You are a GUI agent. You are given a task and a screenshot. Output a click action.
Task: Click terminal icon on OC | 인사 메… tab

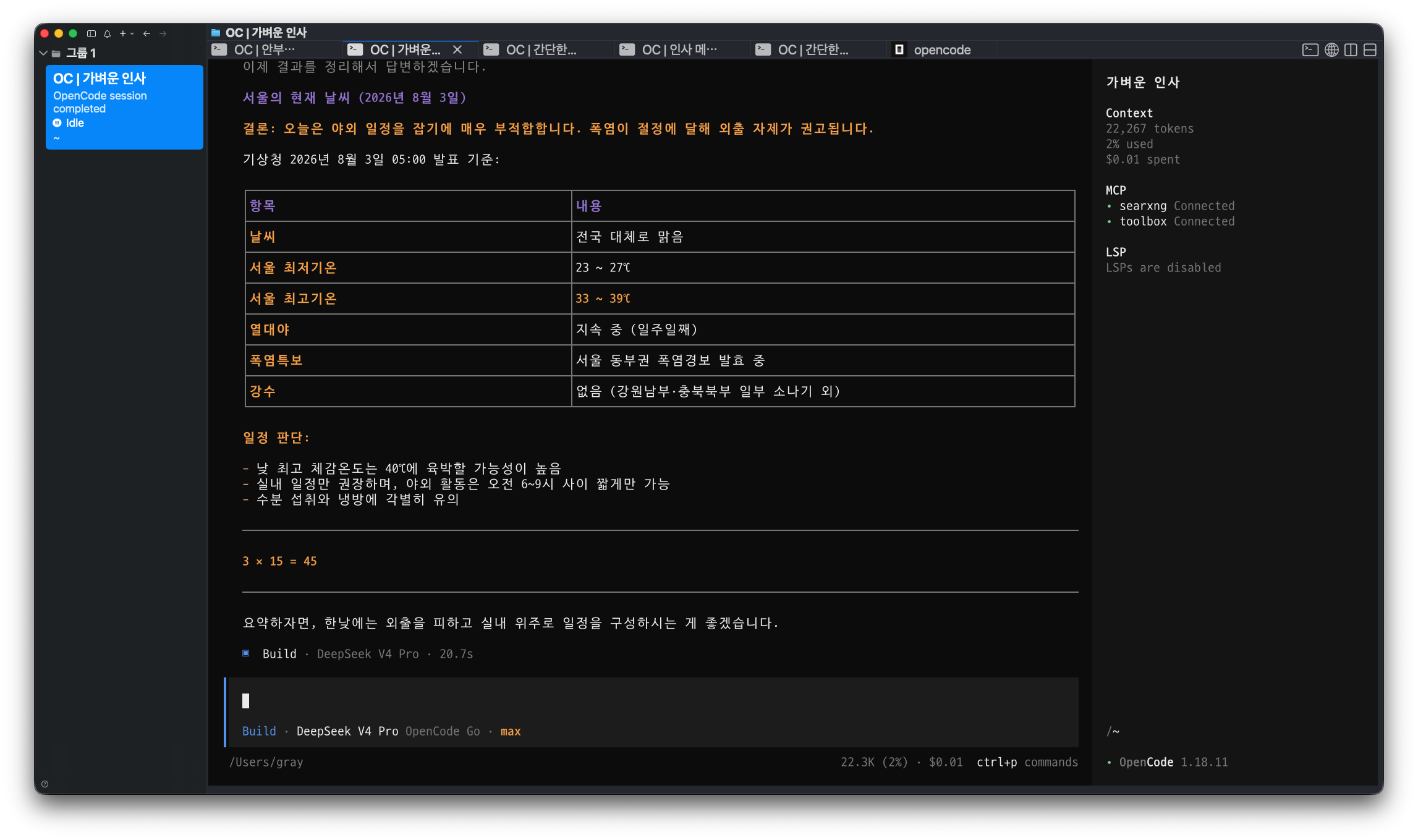pos(627,49)
